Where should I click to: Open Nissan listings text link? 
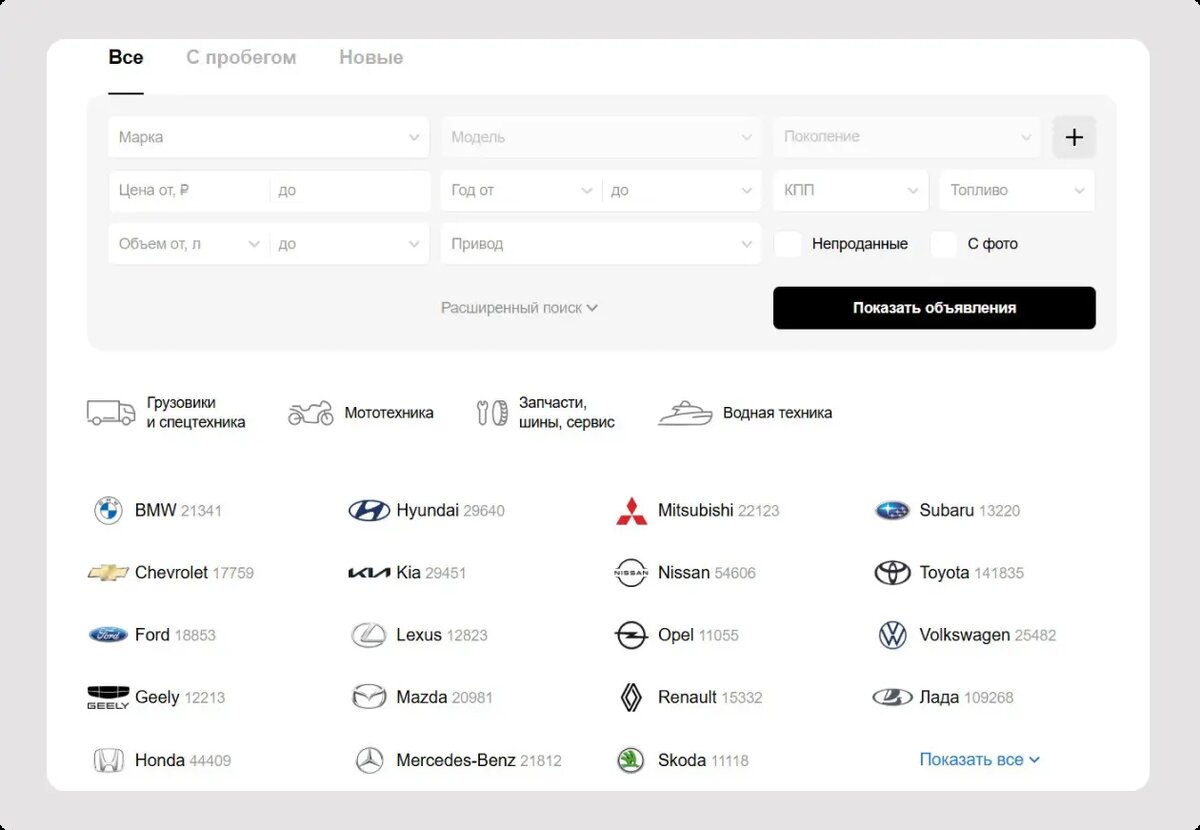684,573
